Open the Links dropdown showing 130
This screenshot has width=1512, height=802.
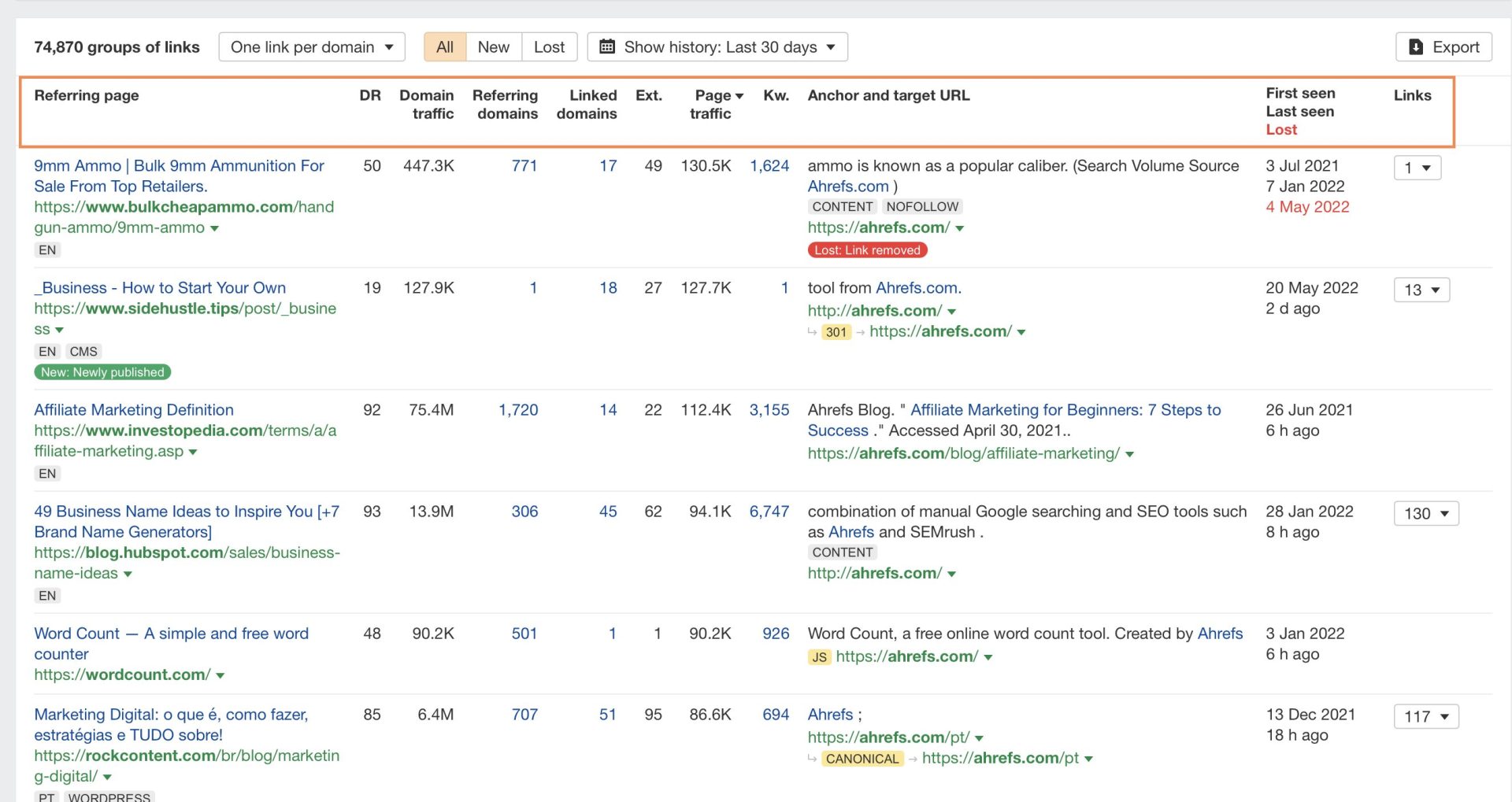point(1426,513)
